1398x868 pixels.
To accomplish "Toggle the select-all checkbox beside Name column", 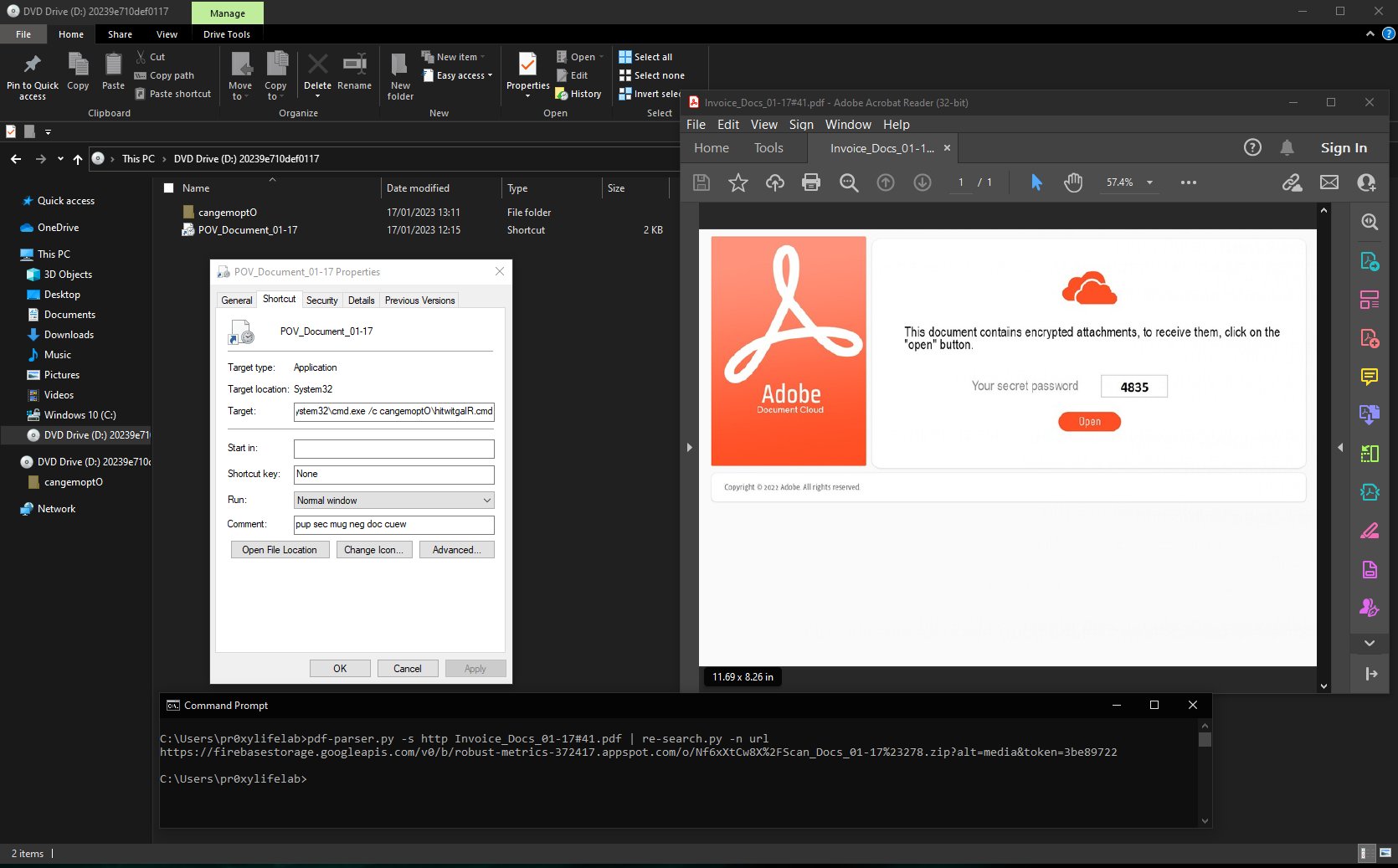I will [x=169, y=188].
